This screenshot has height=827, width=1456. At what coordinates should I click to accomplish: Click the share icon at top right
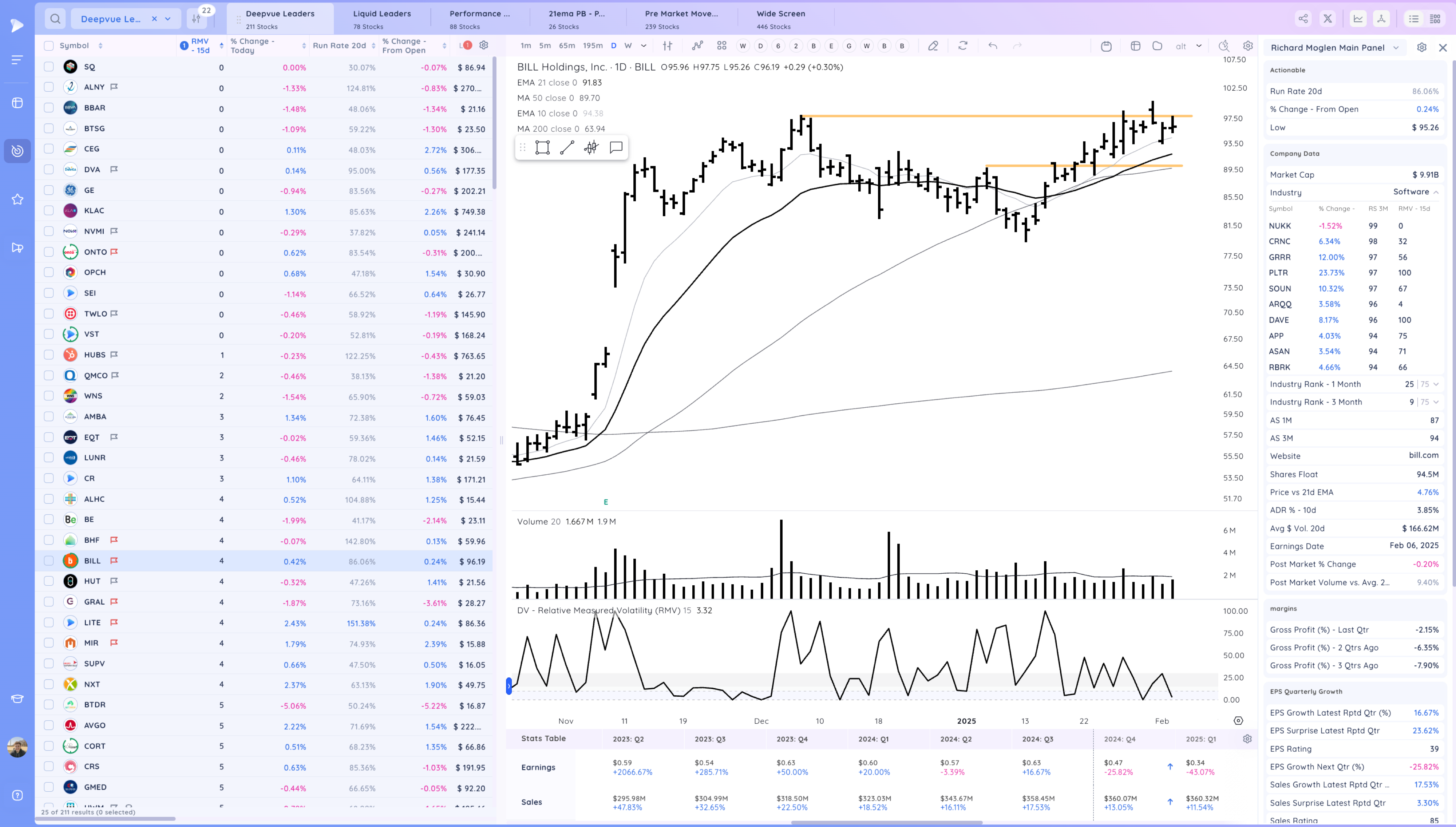[x=1303, y=19]
